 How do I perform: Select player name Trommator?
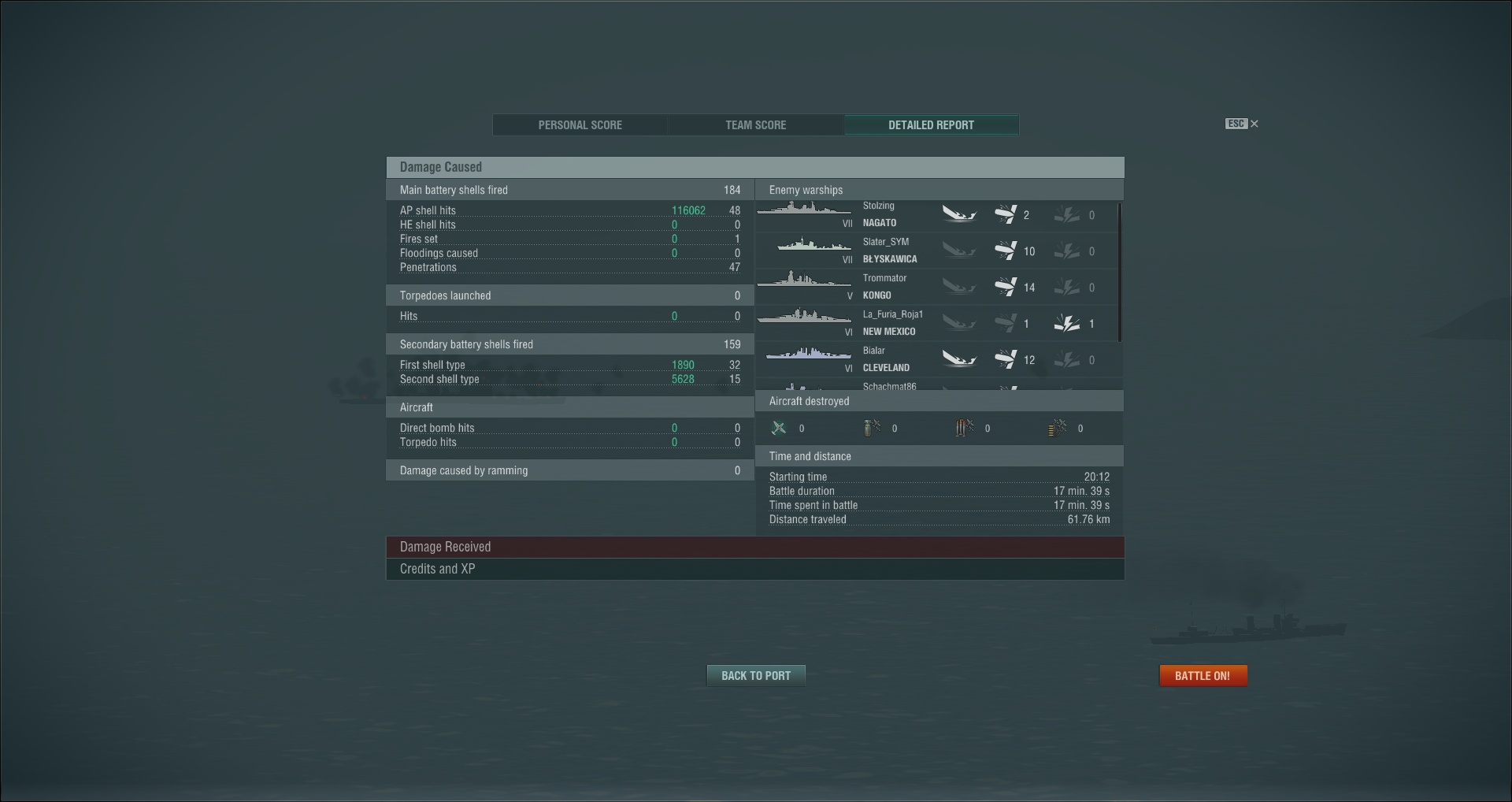tap(885, 278)
